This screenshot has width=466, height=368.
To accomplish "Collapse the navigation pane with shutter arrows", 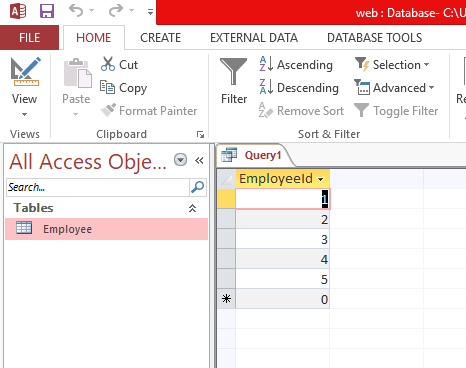I will [199, 161].
